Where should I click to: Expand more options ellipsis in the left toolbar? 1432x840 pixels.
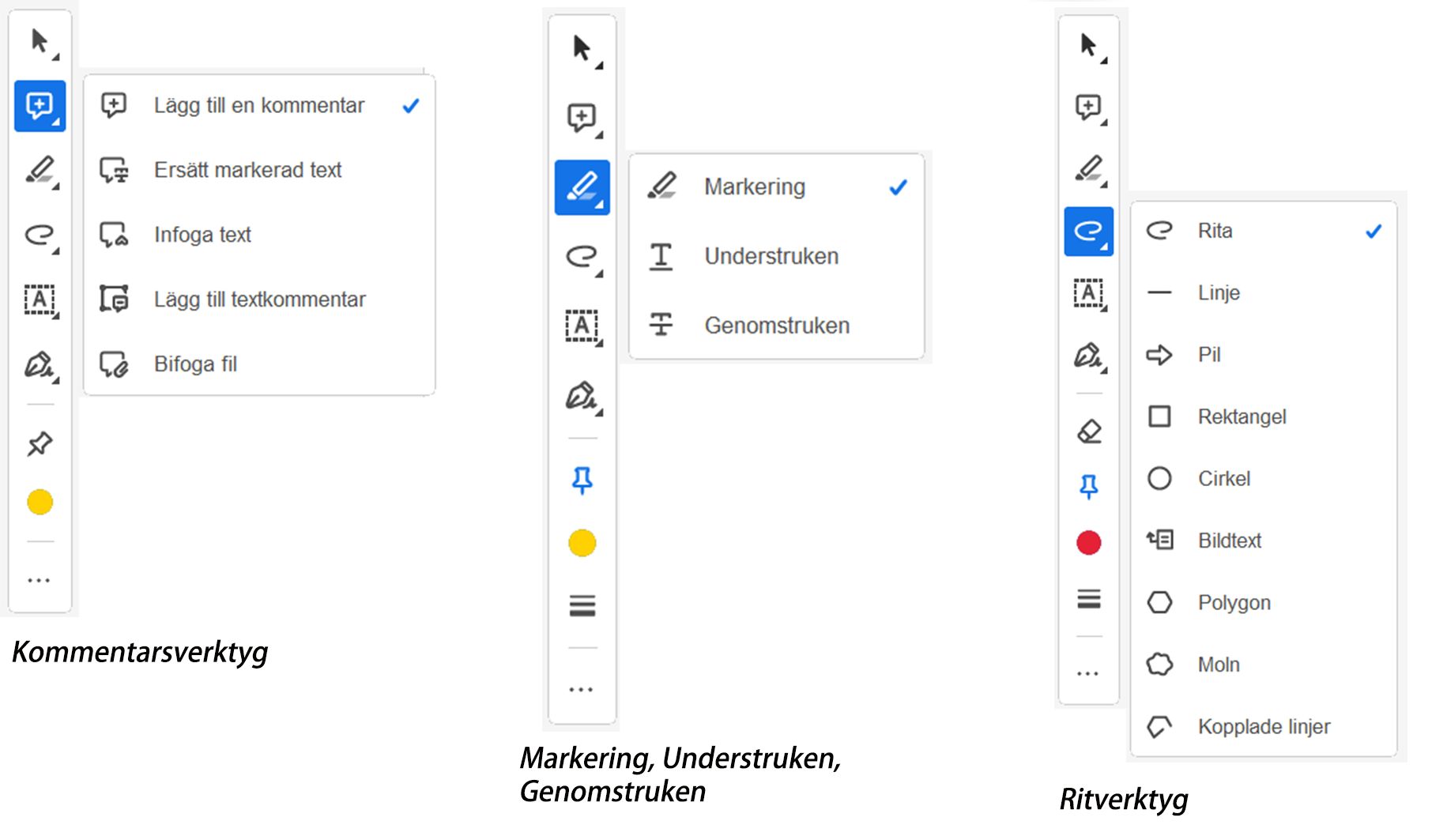pos(40,581)
